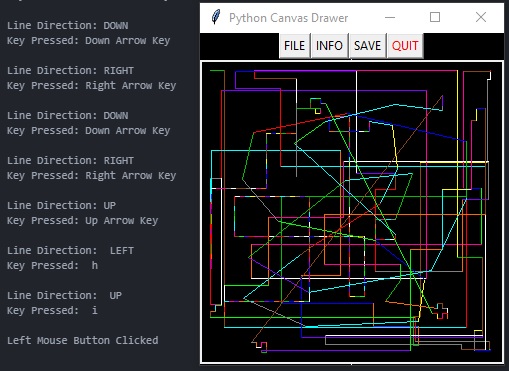
Task: Click the red plus-shaped figure on canvas
Action: (x=441, y=311)
